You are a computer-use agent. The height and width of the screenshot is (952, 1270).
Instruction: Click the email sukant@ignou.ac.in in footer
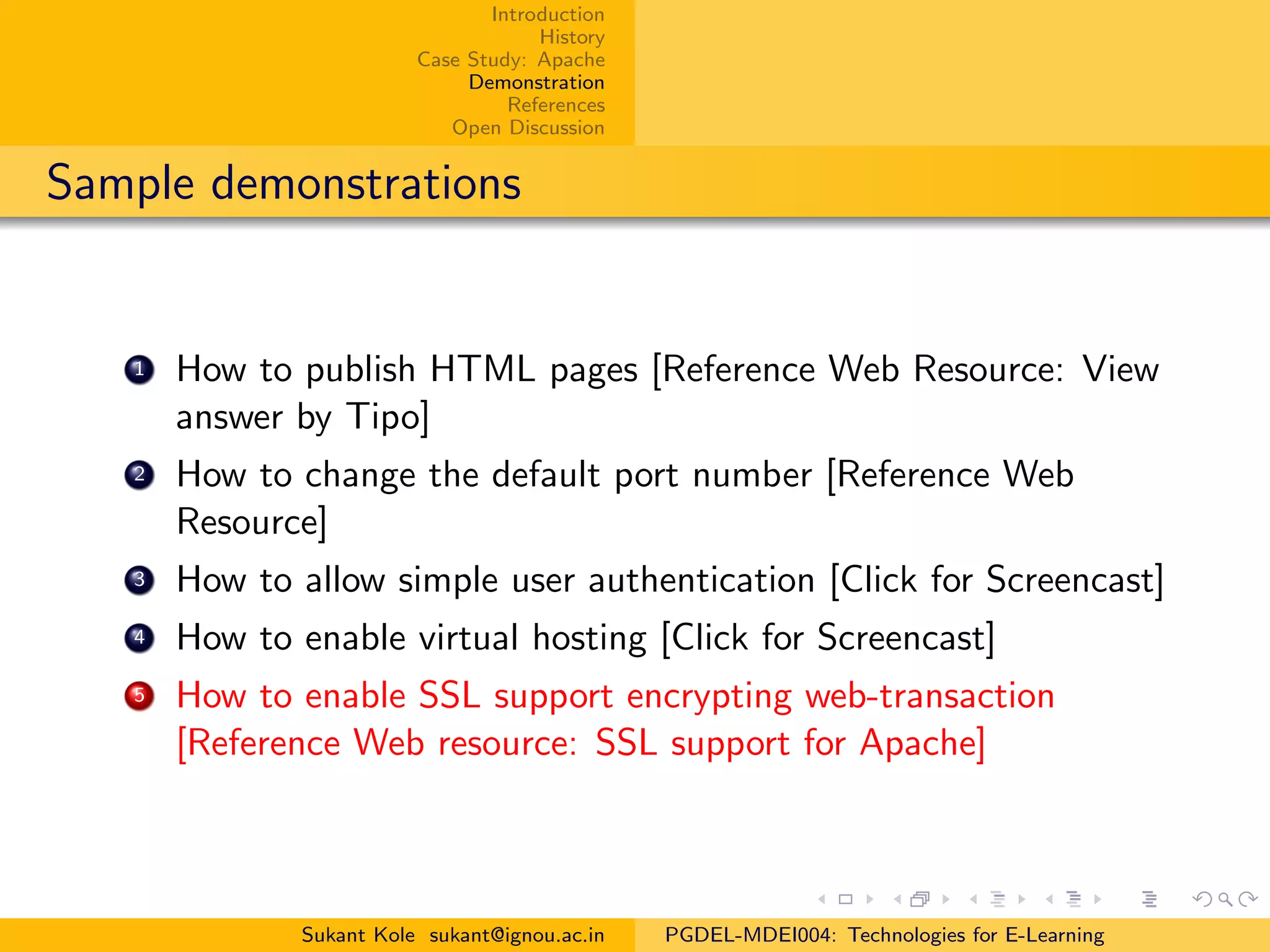click(517, 935)
